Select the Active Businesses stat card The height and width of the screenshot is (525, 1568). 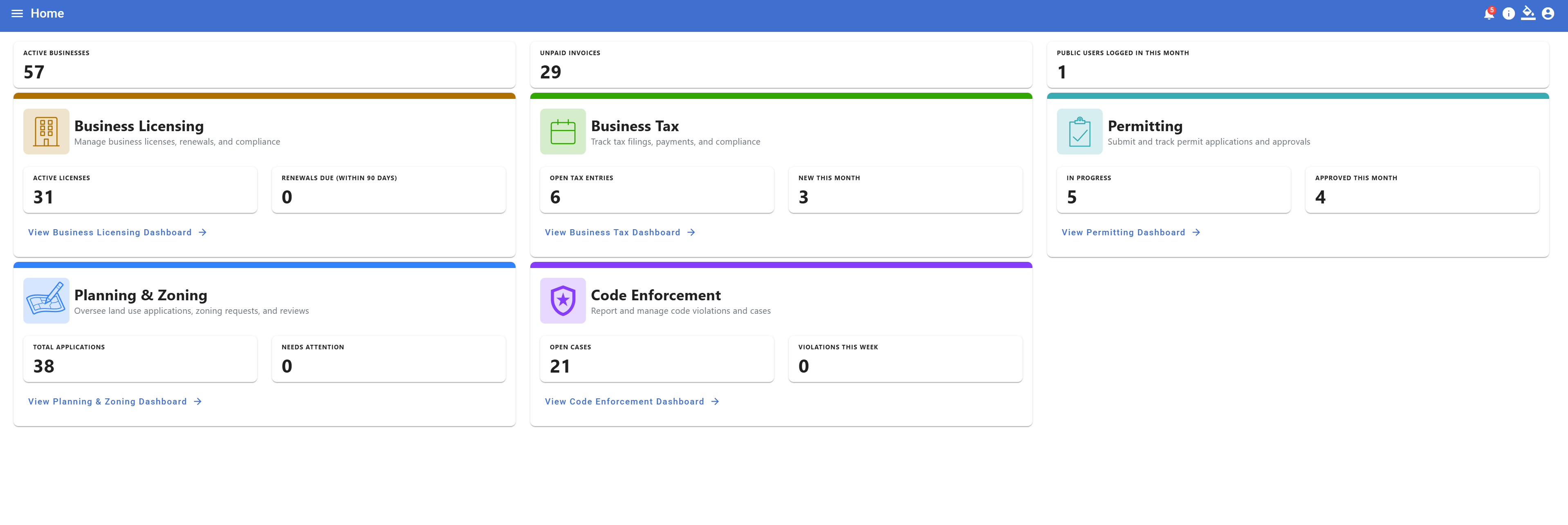pos(264,65)
